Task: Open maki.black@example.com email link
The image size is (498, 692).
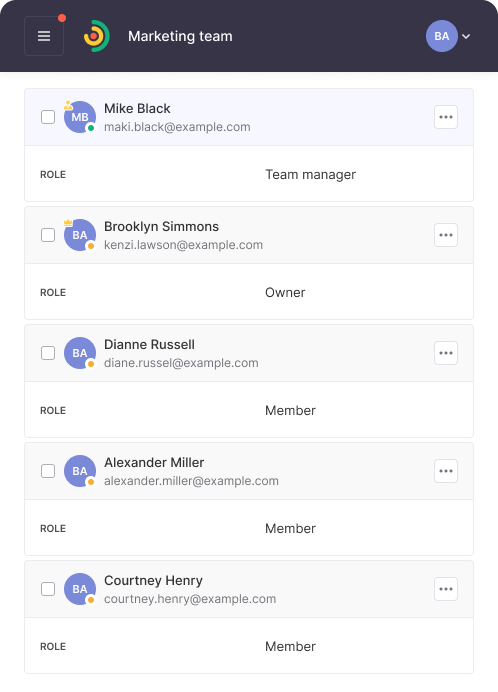Action: coord(177,127)
